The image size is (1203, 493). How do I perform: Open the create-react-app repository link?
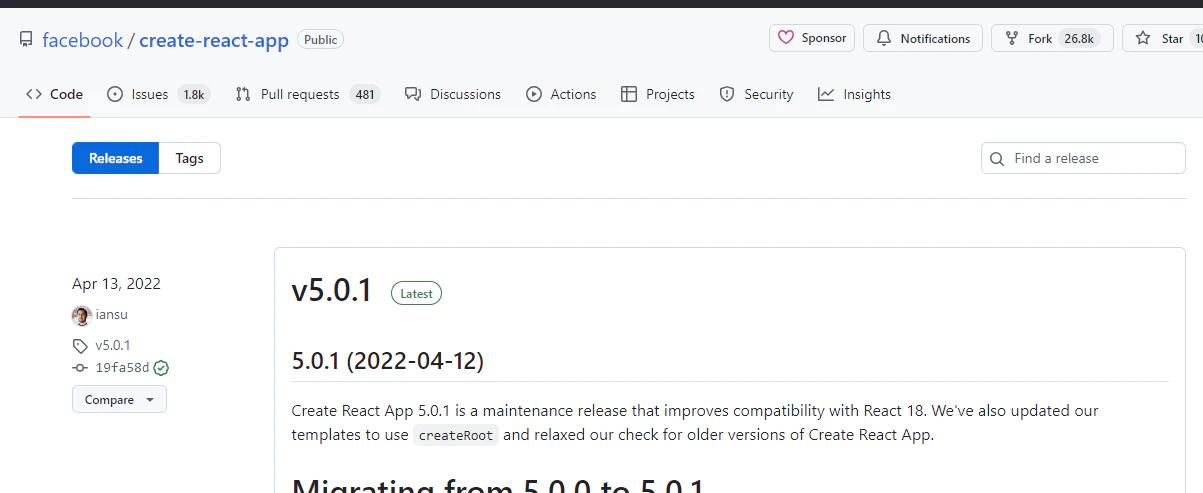coord(214,40)
